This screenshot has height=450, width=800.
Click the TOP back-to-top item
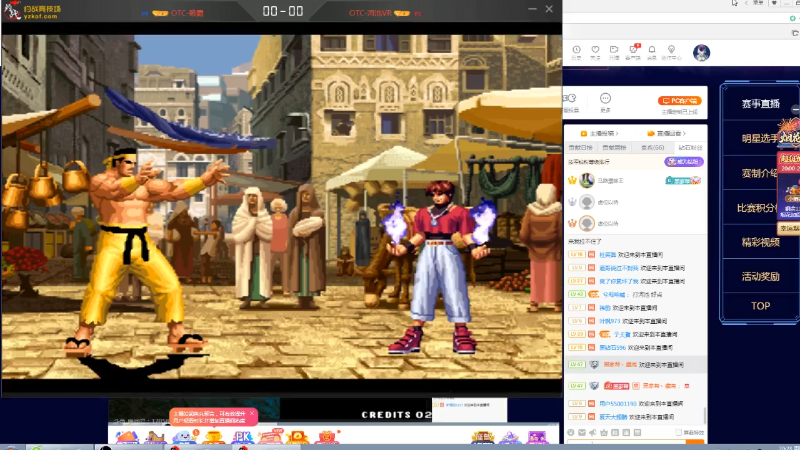(760, 306)
